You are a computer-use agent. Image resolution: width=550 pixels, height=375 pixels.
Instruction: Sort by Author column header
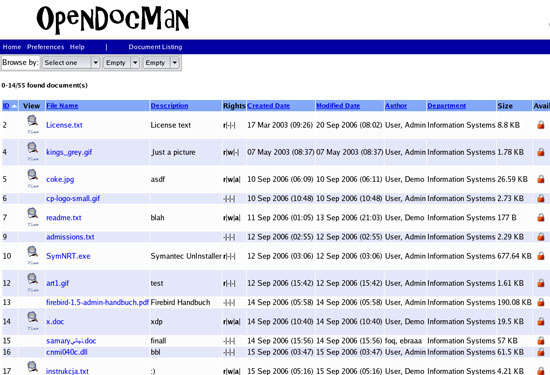tap(396, 106)
